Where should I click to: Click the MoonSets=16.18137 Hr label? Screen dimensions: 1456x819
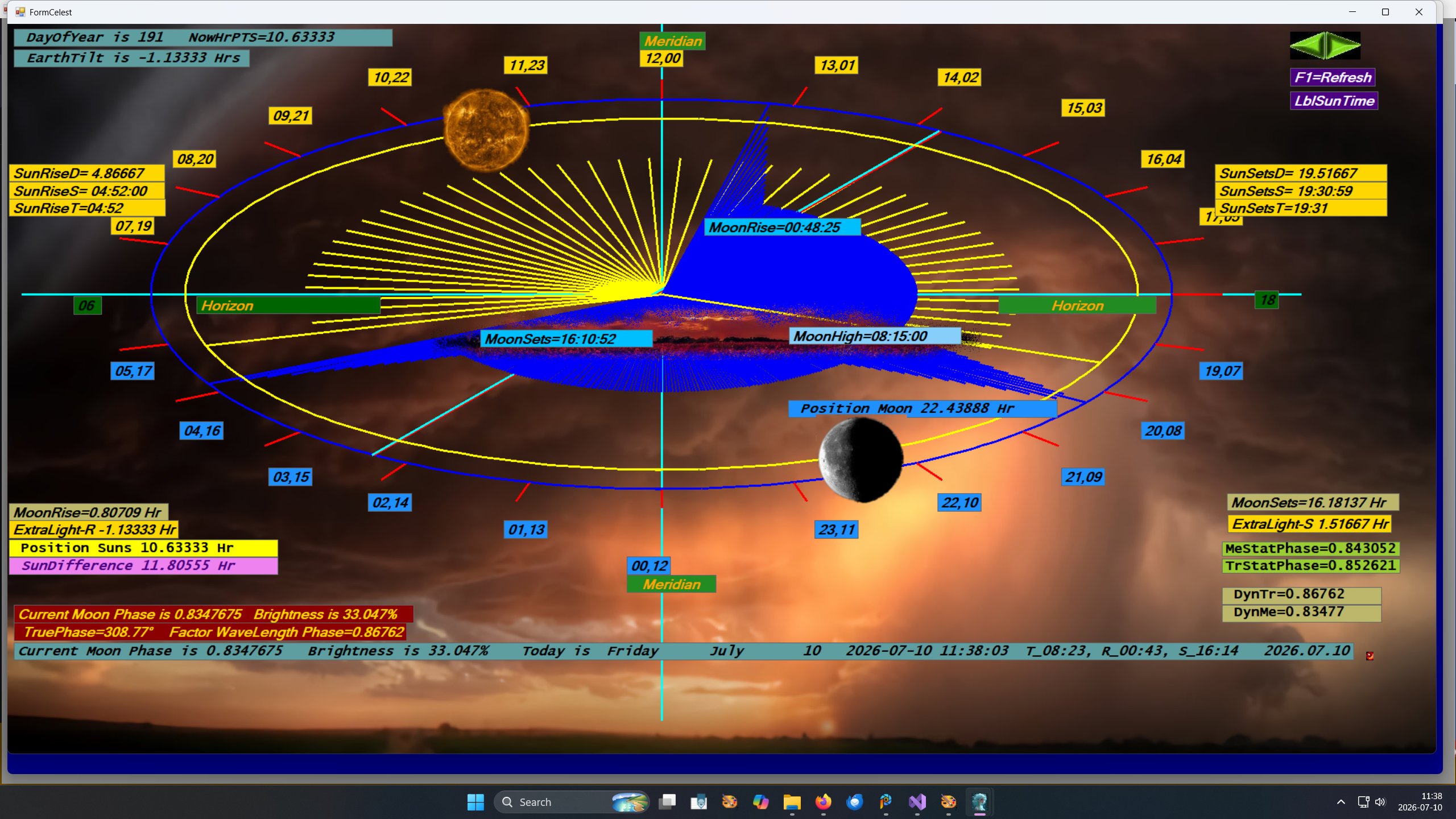(x=1313, y=503)
